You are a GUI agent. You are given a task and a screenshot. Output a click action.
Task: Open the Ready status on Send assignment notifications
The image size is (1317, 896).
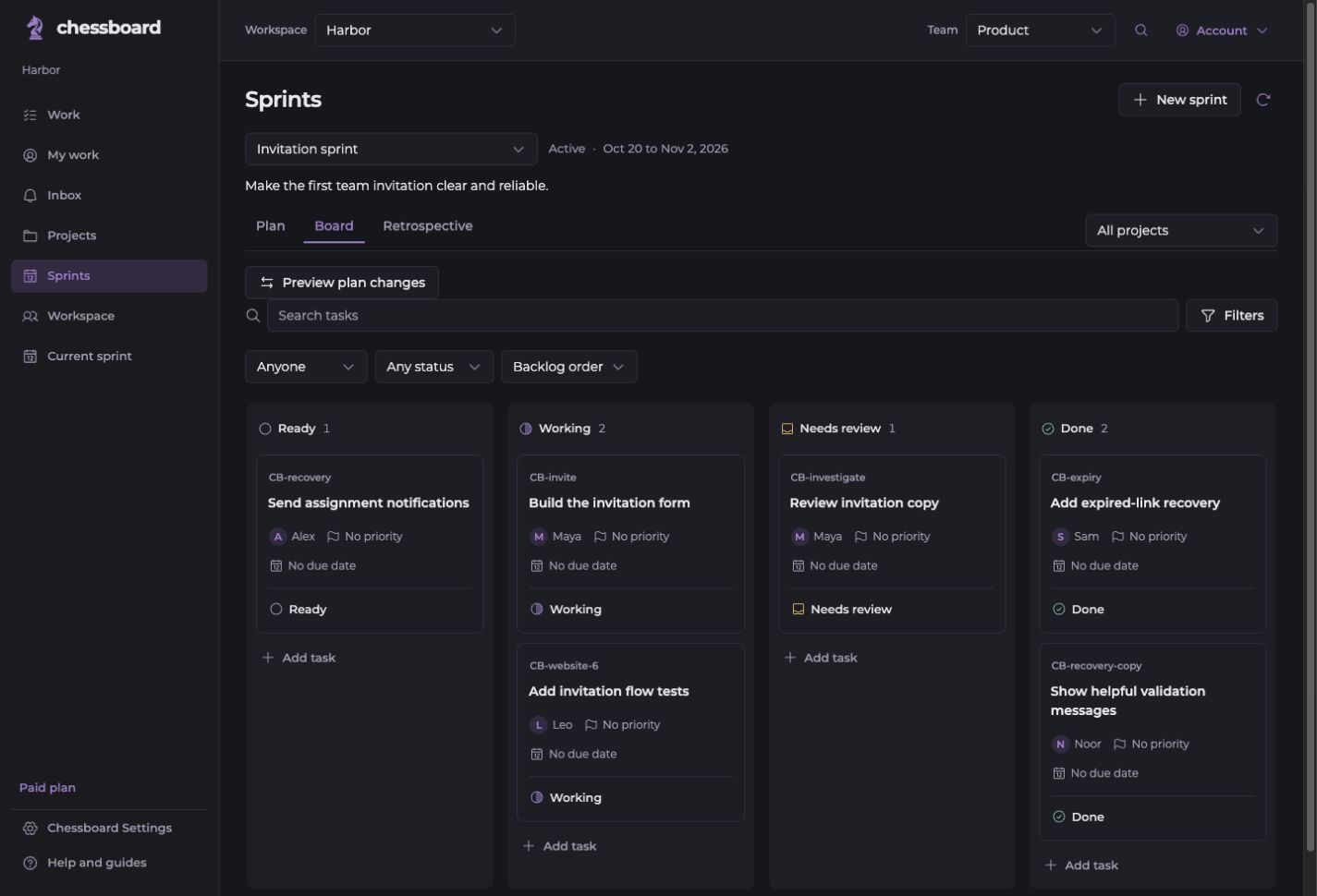[x=298, y=610]
